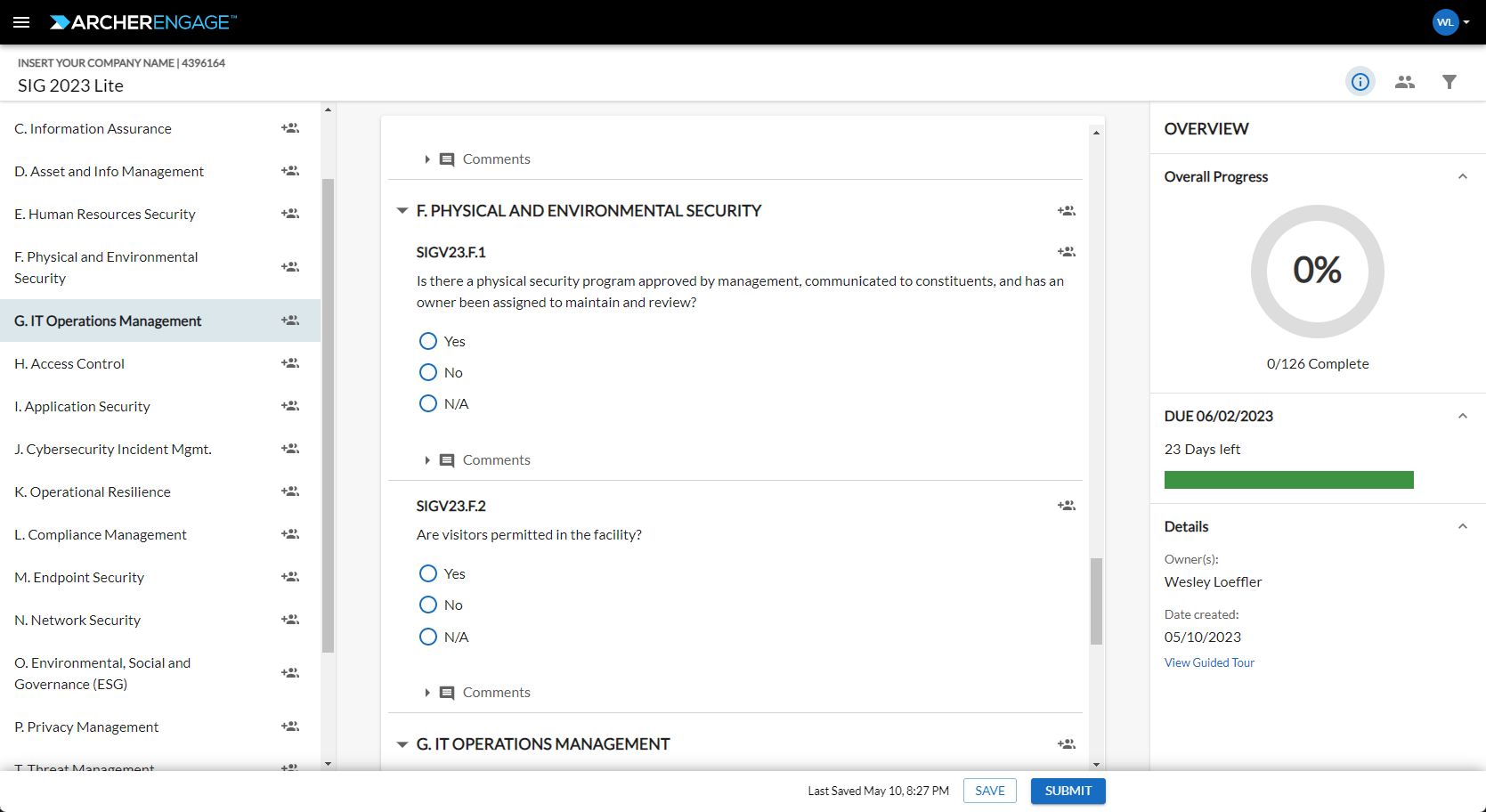
Task: Open the hamburger navigation menu
Action: (x=20, y=21)
